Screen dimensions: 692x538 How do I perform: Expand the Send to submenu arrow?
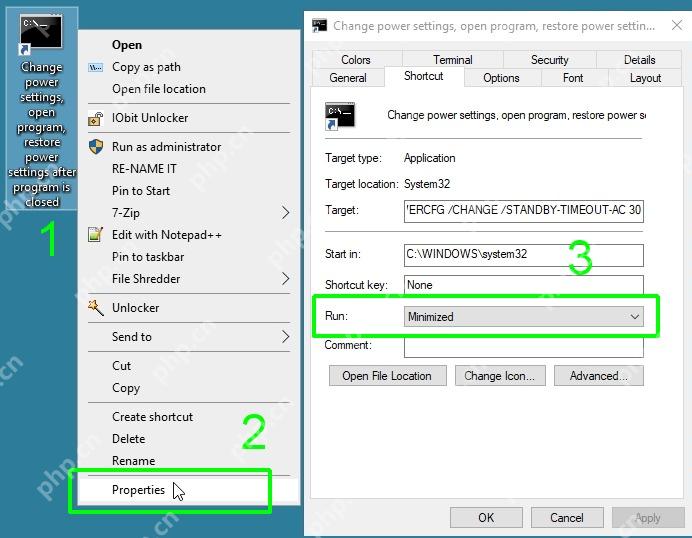pos(286,337)
